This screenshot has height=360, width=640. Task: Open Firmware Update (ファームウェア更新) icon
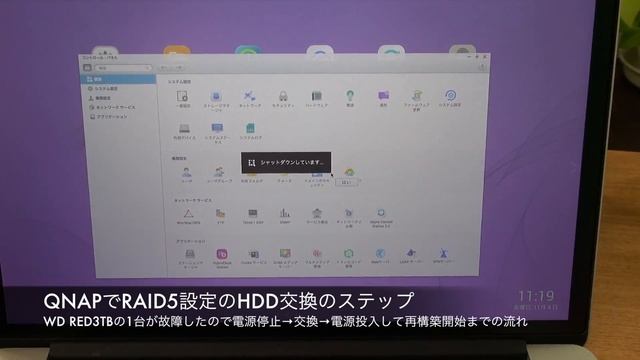(x=417, y=96)
